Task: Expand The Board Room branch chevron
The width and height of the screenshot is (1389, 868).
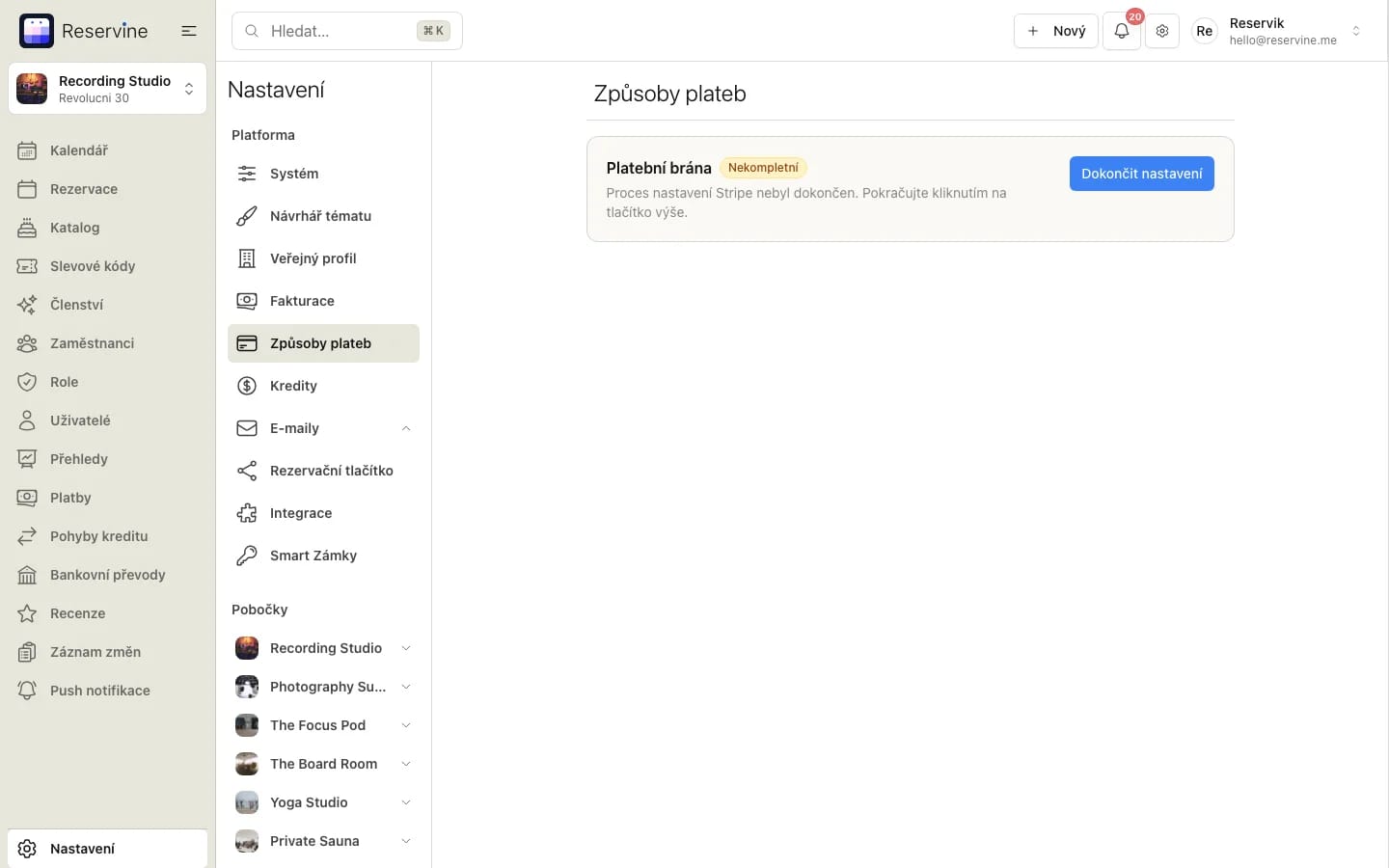Action: [x=406, y=764]
